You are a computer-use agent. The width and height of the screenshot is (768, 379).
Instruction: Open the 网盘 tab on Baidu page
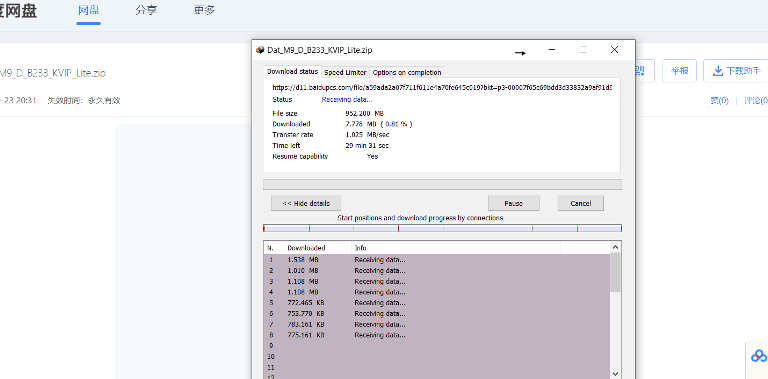coord(89,10)
